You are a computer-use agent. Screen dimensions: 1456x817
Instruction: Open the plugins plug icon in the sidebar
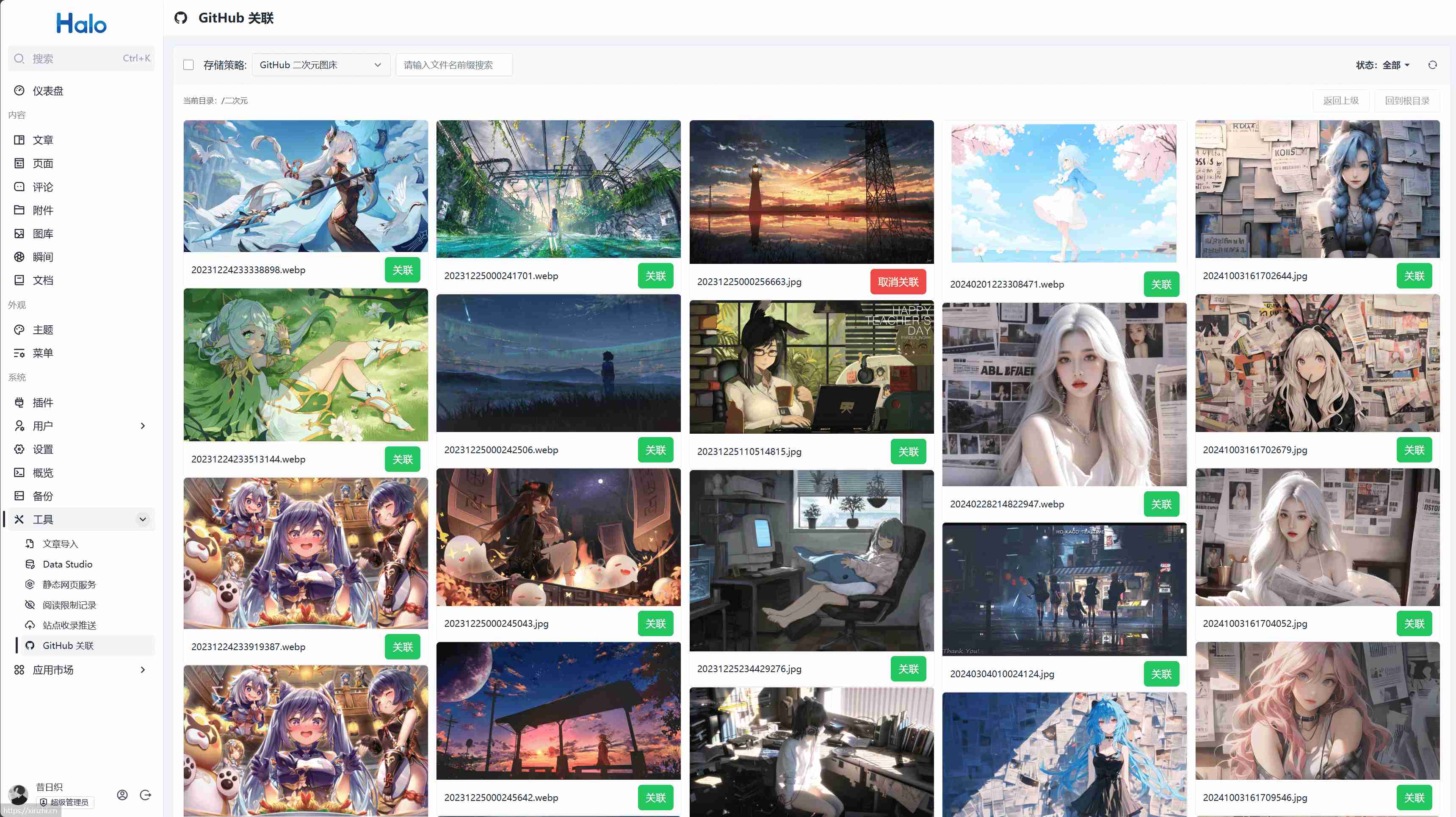tap(19, 402)
